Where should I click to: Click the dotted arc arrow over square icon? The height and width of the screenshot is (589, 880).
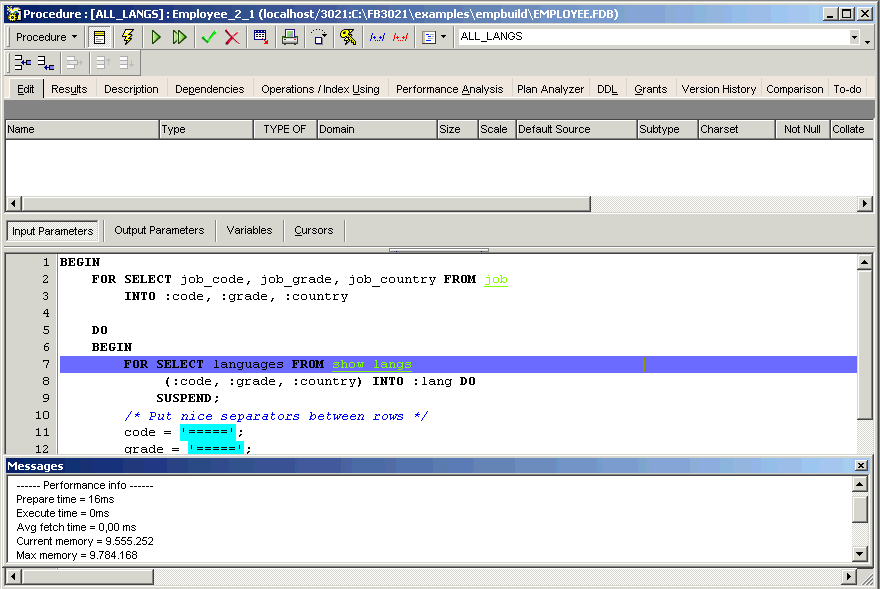(x=319, y=38)
